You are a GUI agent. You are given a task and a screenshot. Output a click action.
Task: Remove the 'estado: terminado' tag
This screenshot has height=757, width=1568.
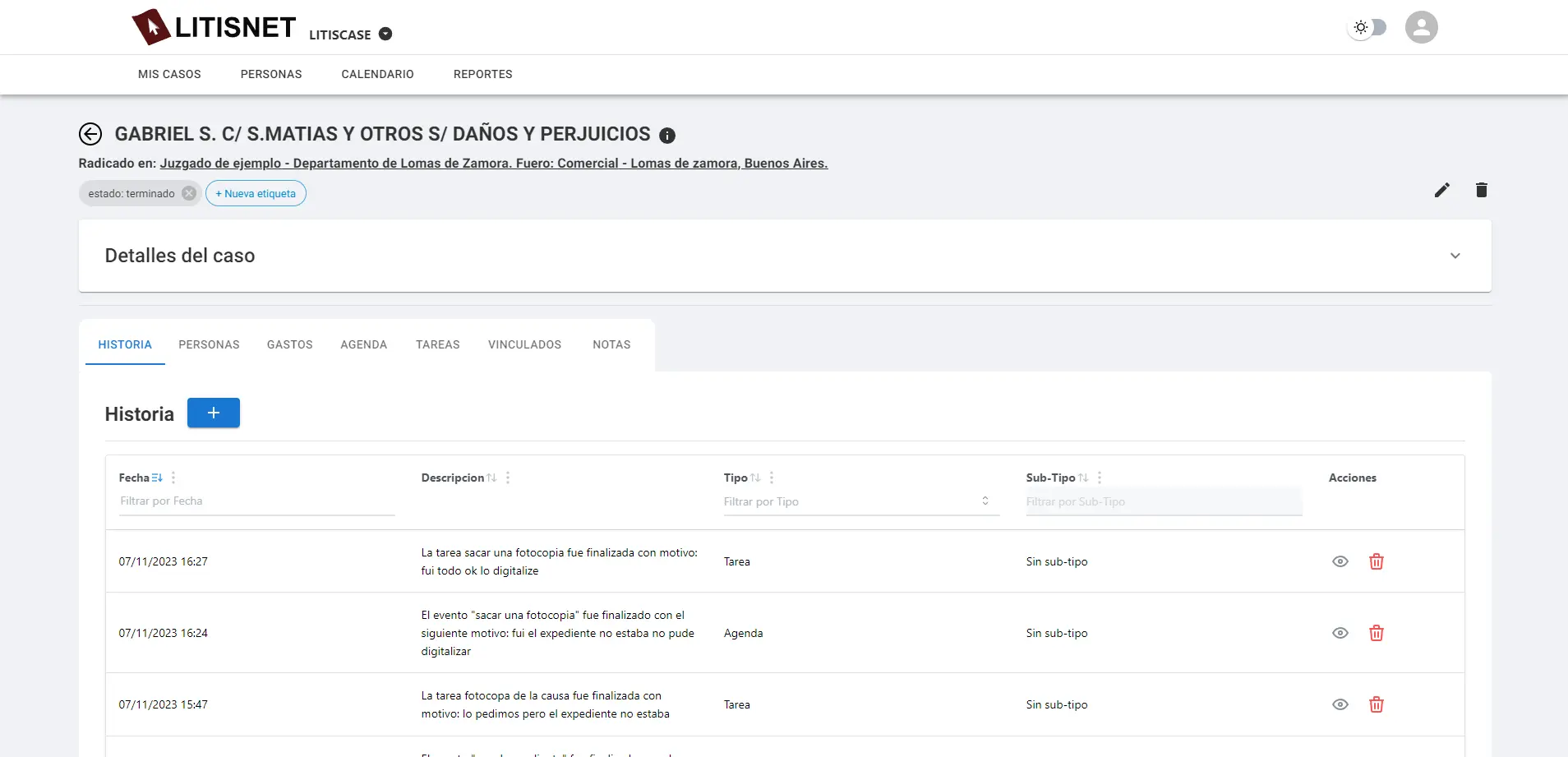point(189,194)
